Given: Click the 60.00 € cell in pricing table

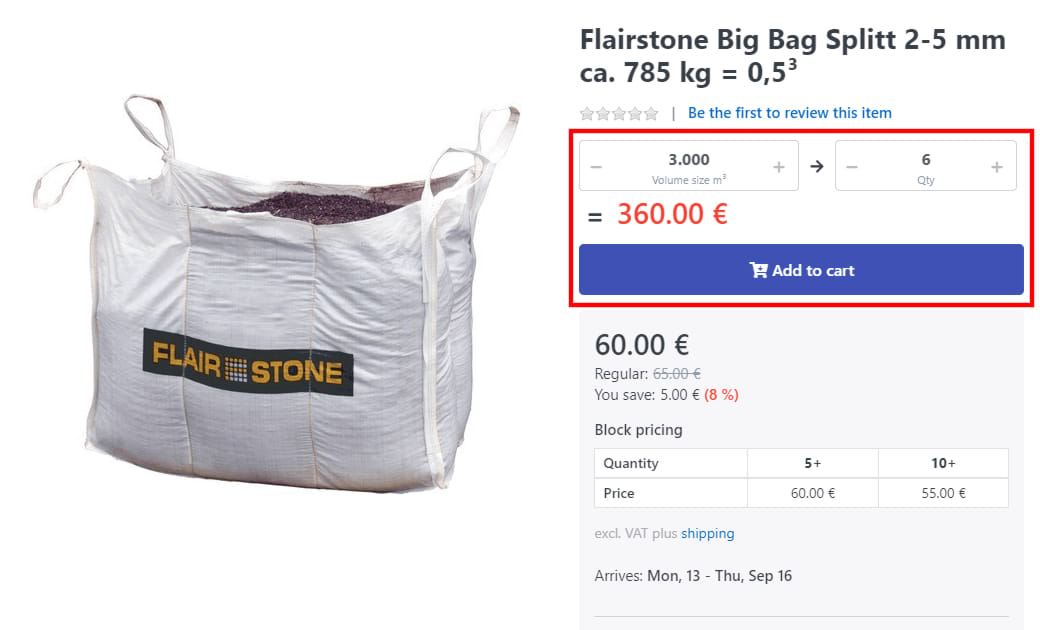Looking at the screenshot, I should tap(812, 493).
